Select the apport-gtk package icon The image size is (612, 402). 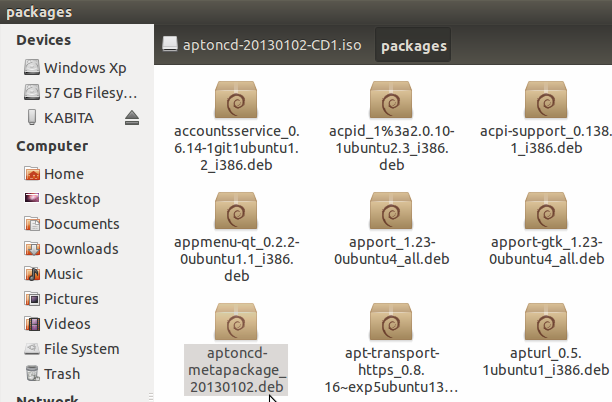(x=546, y=212)
